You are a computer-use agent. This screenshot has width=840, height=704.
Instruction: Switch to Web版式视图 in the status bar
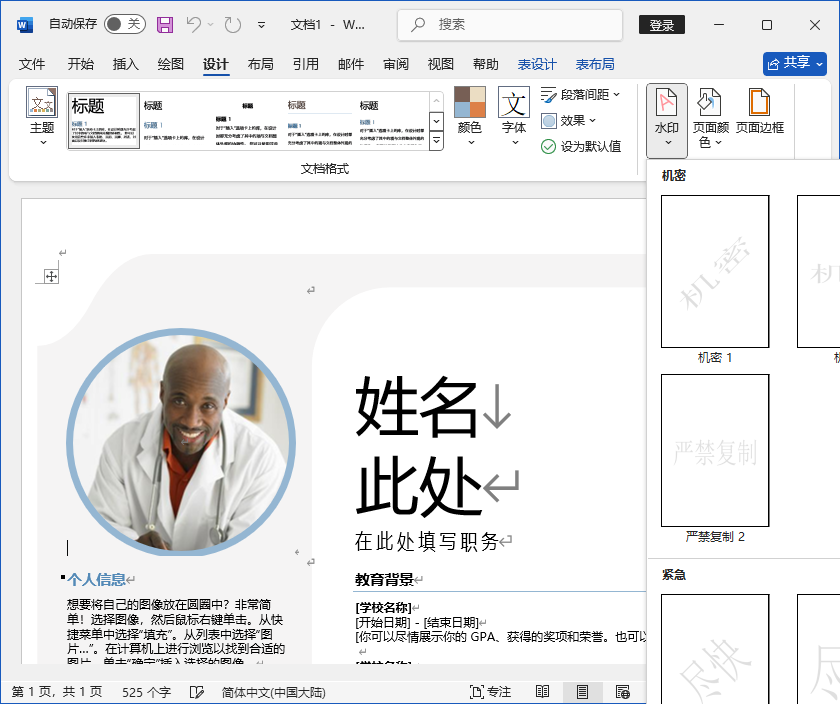[623, 691]
